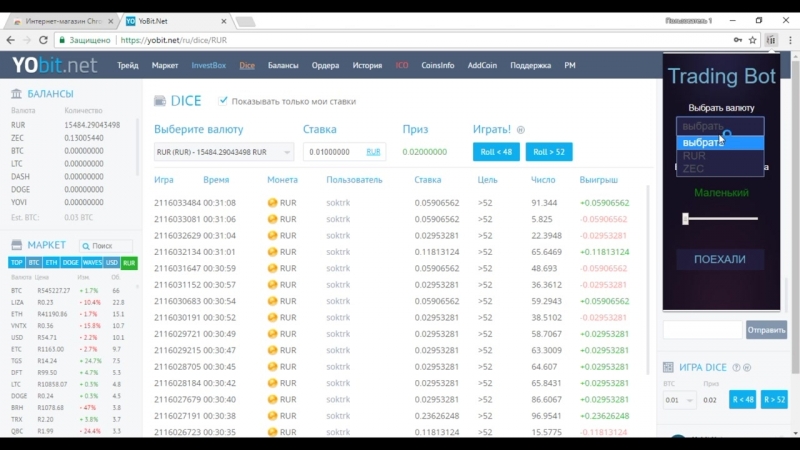Click the Trading Bot bet size slider

click(720, 219)
